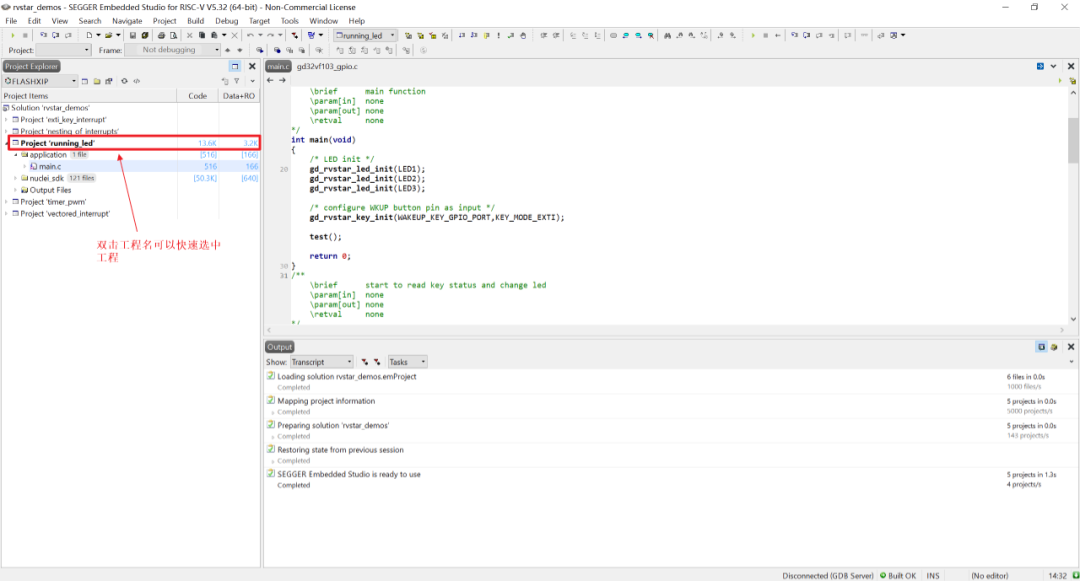Open the Target menu
The height and width of the screenshot is (581, 1080).
(260, 21)
